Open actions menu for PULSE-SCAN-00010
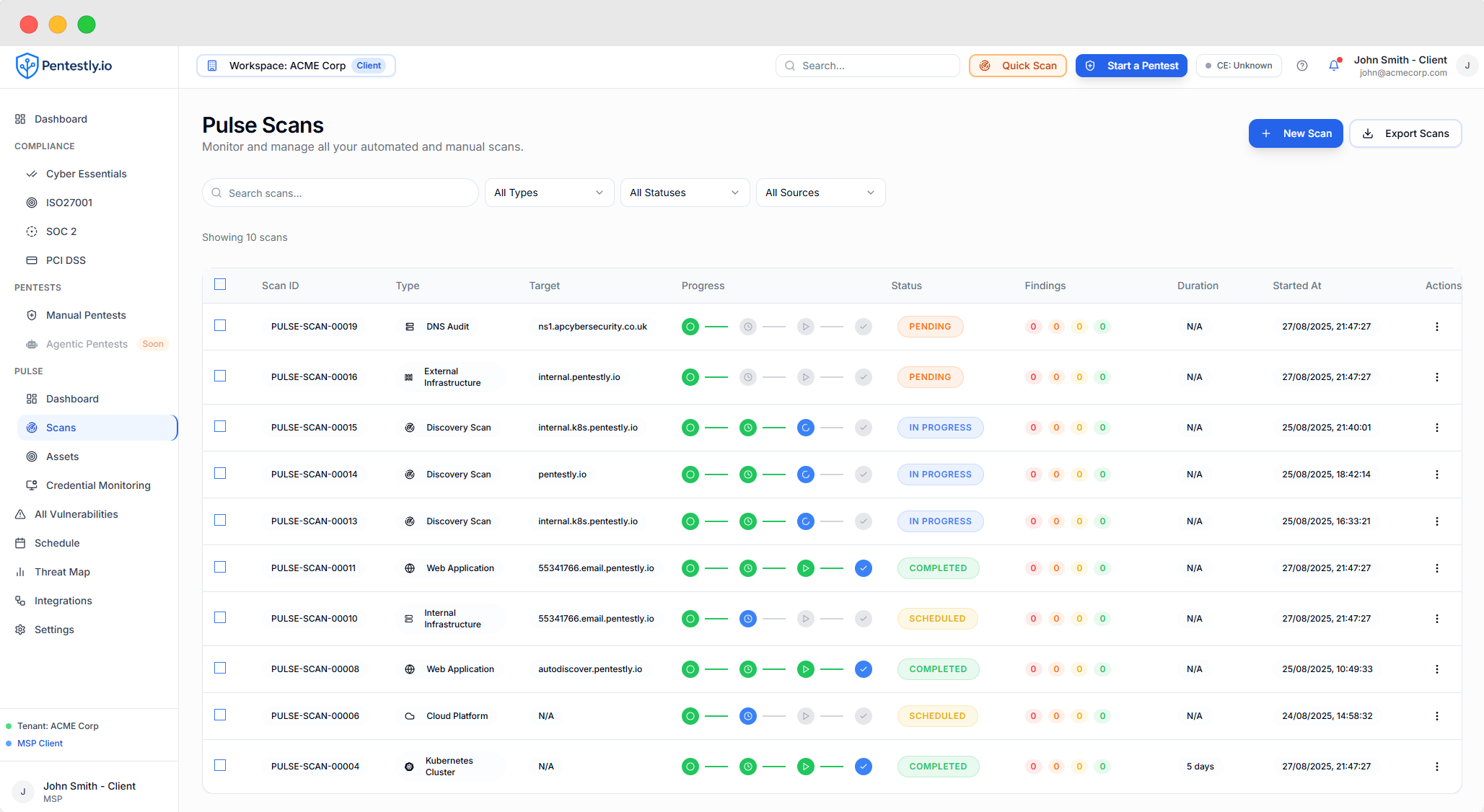 coord(1437,619)
